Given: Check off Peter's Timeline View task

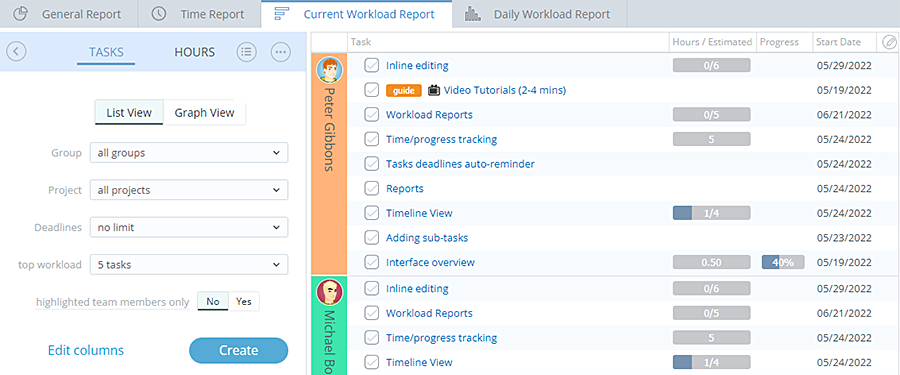Looking at the screenshot, I should [372, 213].
